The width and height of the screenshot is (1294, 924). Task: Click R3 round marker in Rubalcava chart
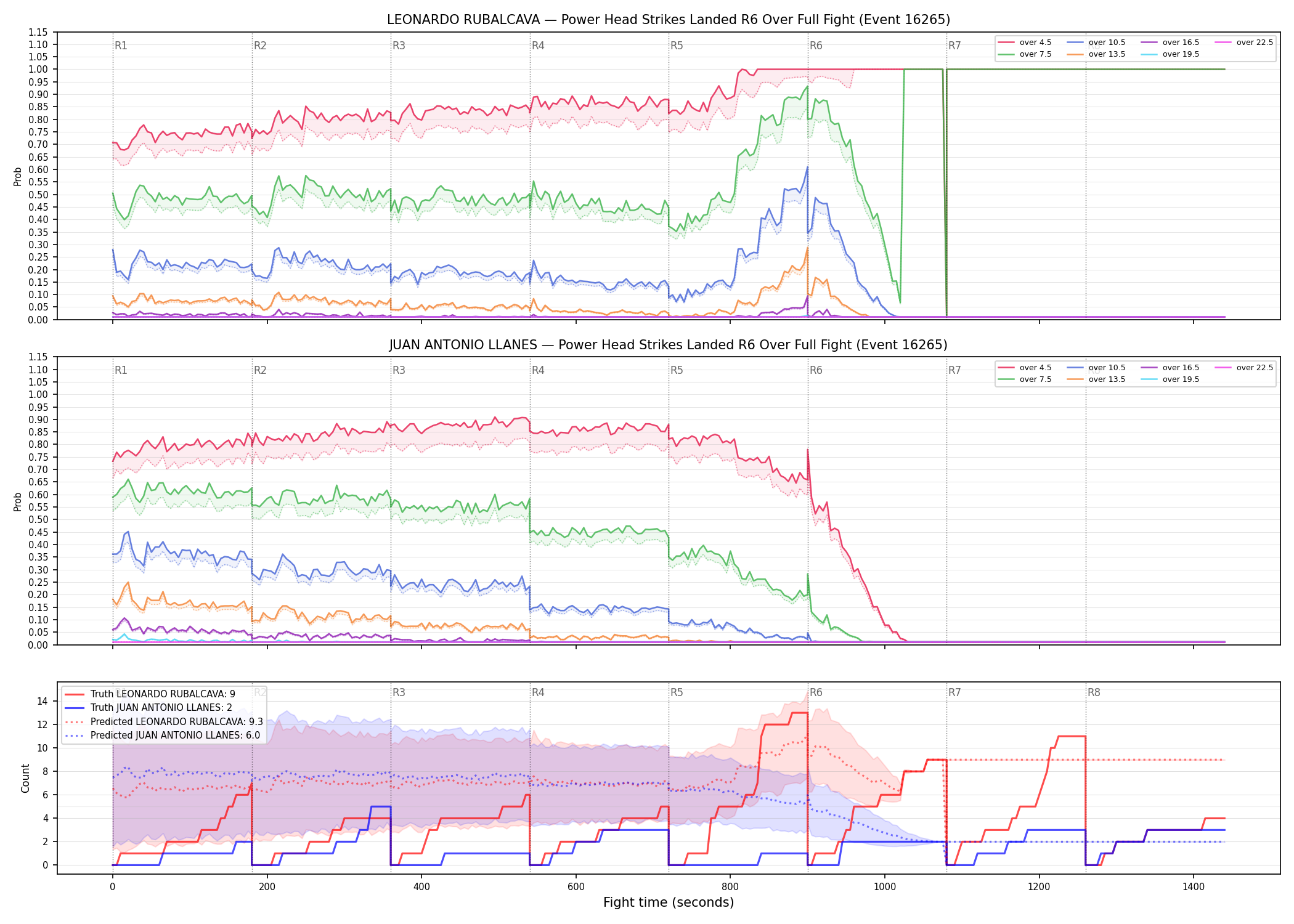coord(399,46)
